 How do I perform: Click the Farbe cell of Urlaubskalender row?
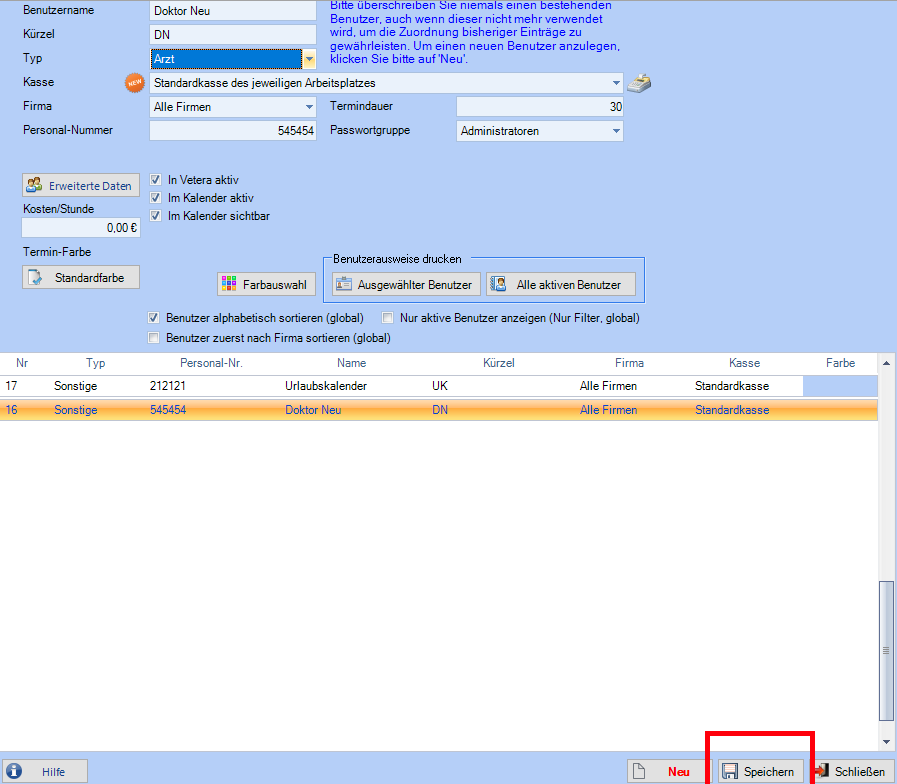pos(840,385)
